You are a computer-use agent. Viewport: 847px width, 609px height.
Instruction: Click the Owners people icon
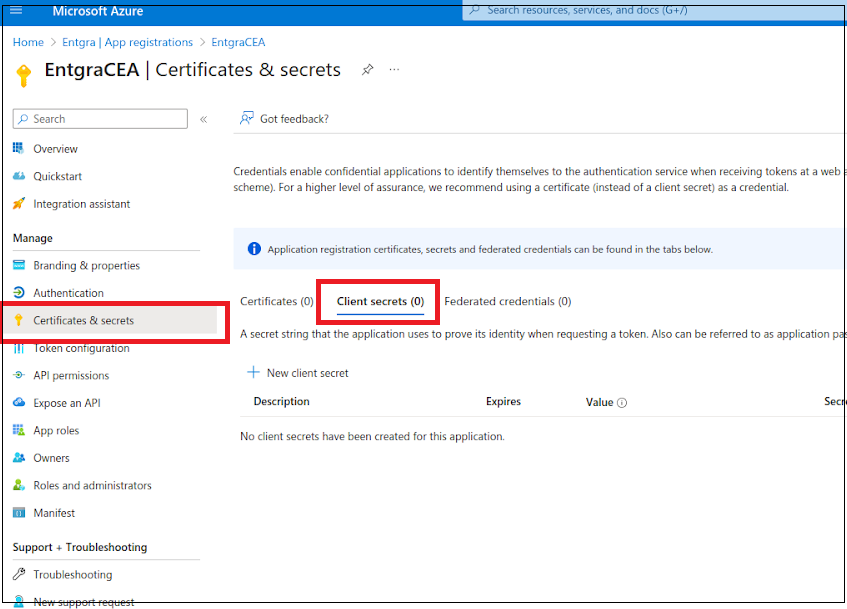pyautogui.click(x=19, y=457)
